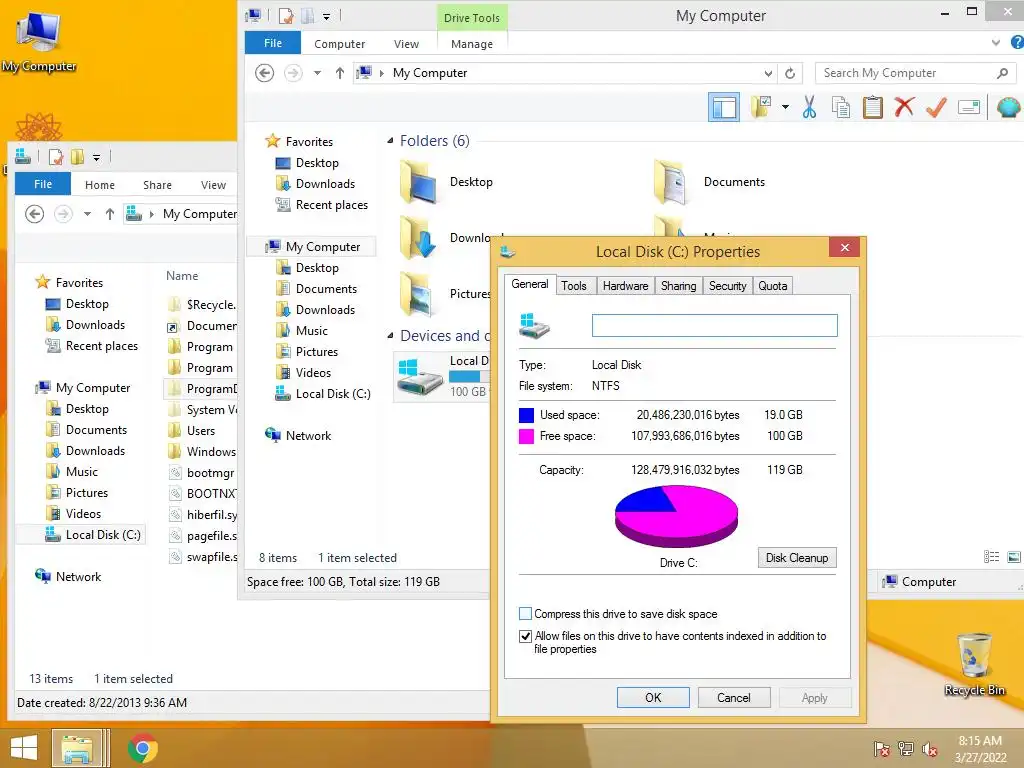
Task: Click the Paste clipboard icon in the toolbar
Action: (872, 107)
